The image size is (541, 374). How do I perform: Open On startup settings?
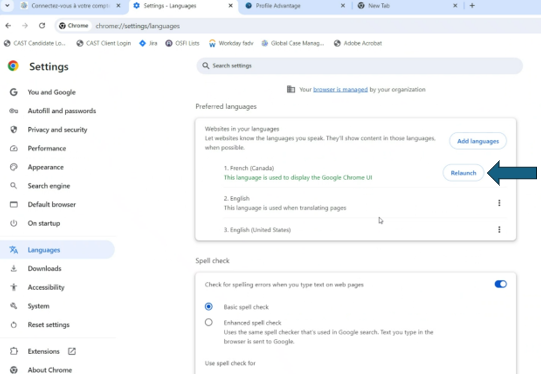44,223
